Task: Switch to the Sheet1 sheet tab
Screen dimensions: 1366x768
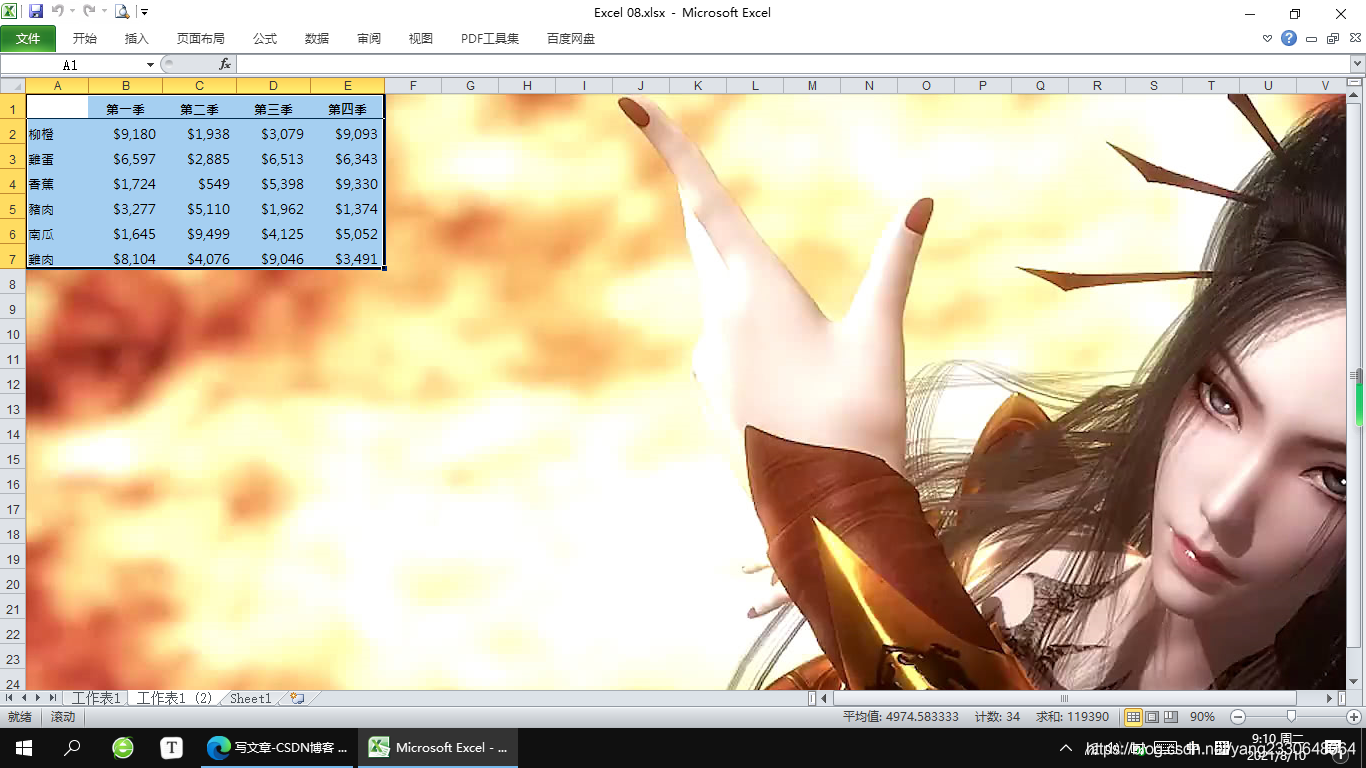Action: (250, 698)
